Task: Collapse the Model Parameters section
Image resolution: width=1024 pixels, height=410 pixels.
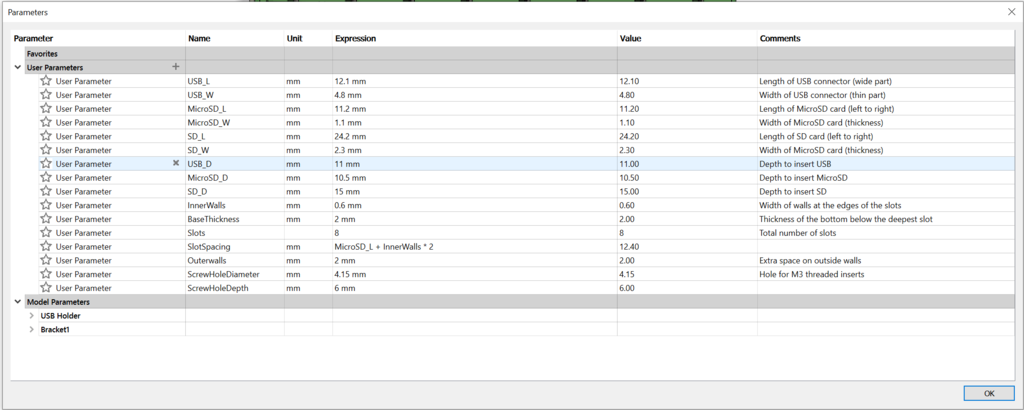Action: point(17,302)
